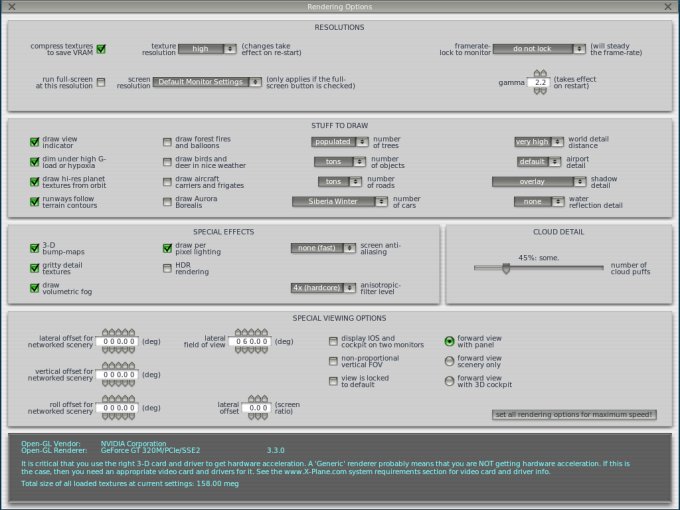
Task: Increase lateral offset for networked scenery with up arrows
Action: click(x=118, y=333)
